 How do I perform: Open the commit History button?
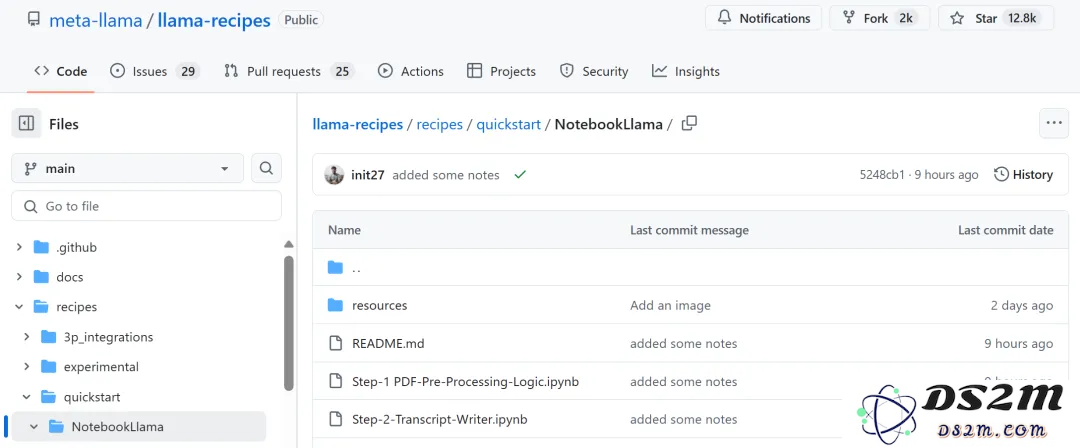[x=1024, y=175]
